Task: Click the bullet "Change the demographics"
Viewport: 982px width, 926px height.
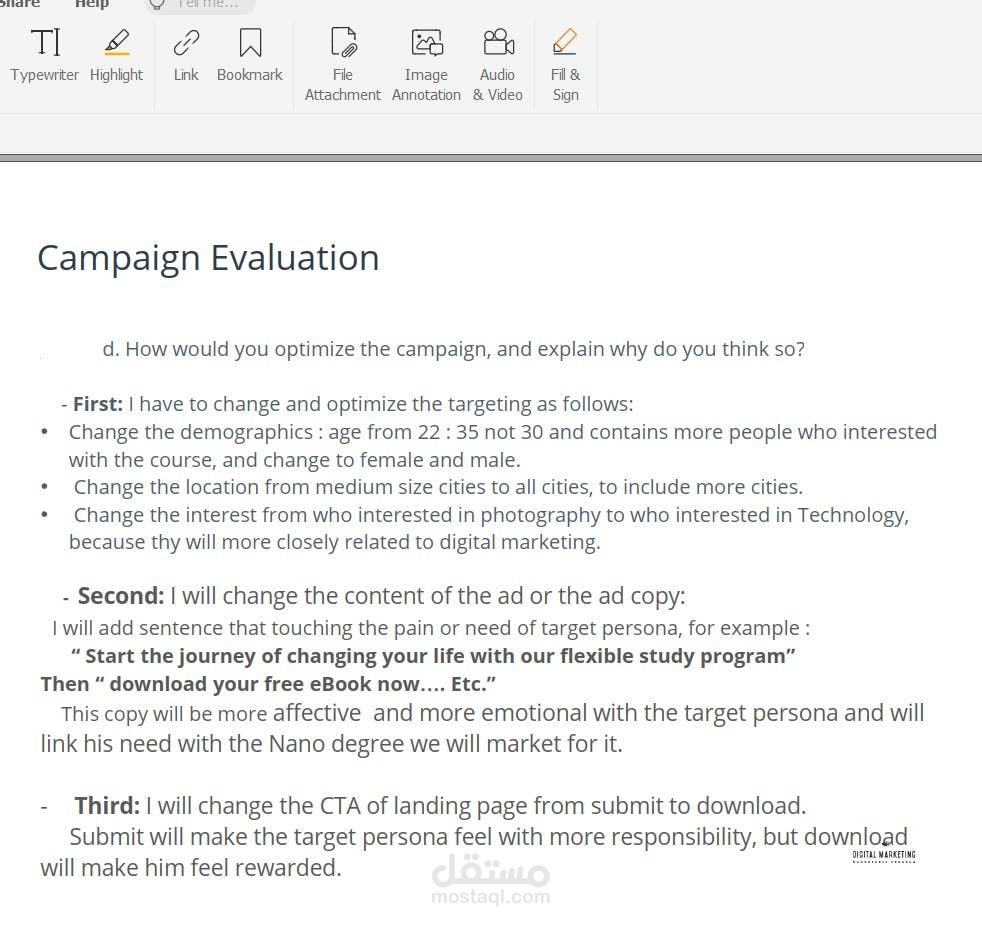Action: [503, 446]
